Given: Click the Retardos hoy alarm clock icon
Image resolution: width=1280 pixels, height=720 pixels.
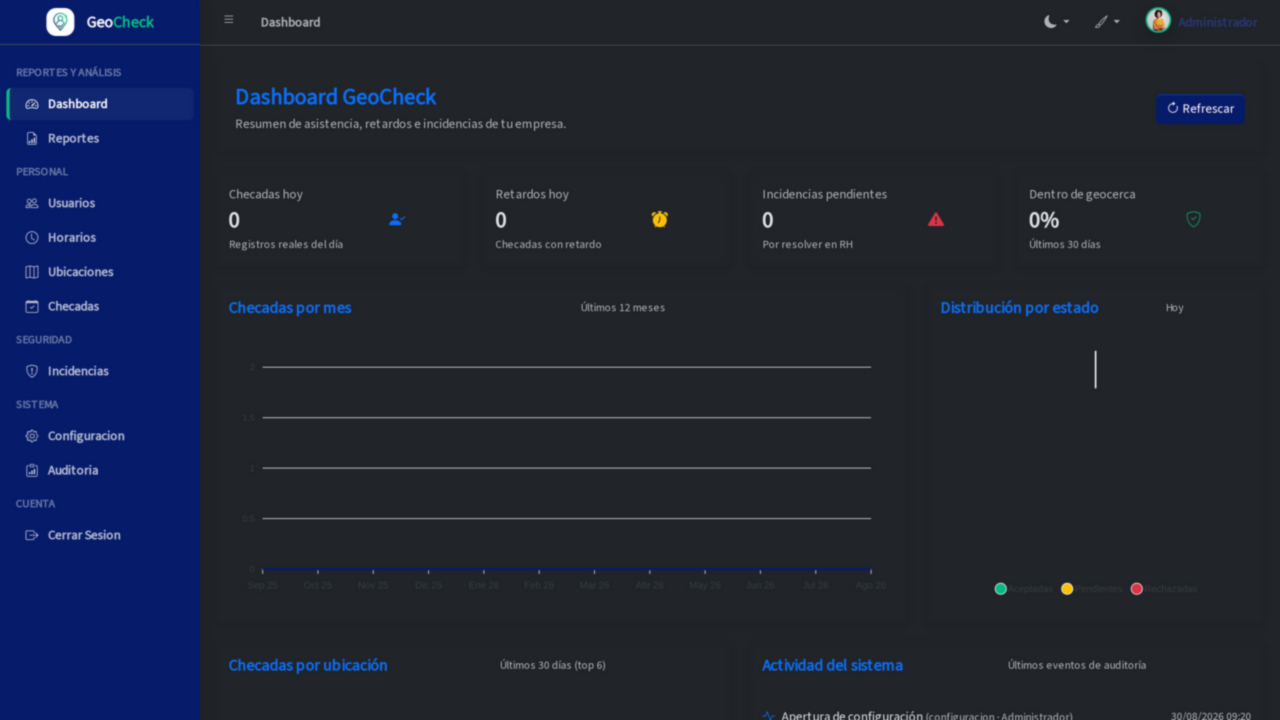Looking at the screenshot, I should [x=660, y=219].
